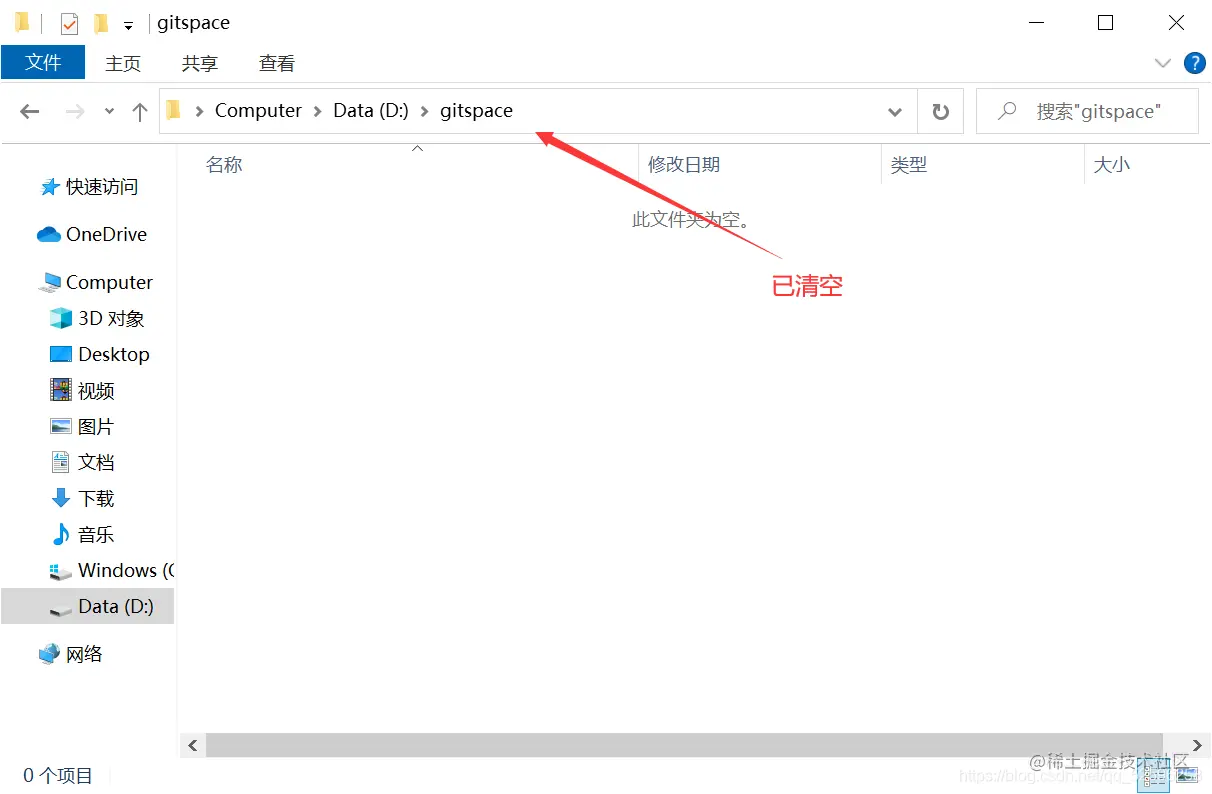Image resolution: width=1212 pixels, height=794 pixels.
Task: Click the horizontal scrollbar left arrow
Action: (193, 745)
